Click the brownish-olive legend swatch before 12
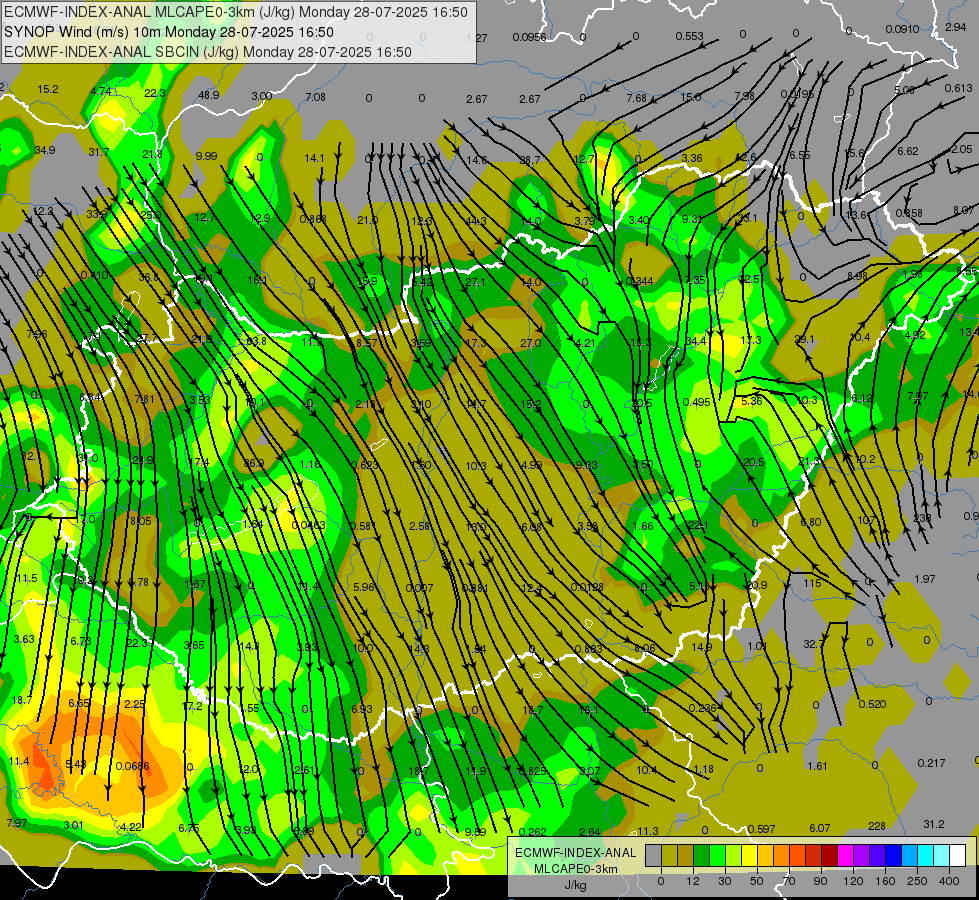Viewport: 979px width, 900px height. click(686, 855)
